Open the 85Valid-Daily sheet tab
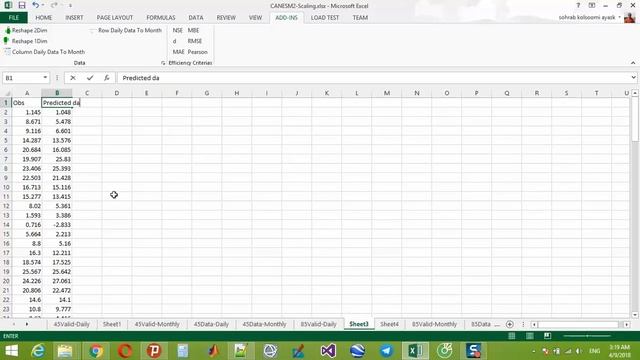 point(318,324)
